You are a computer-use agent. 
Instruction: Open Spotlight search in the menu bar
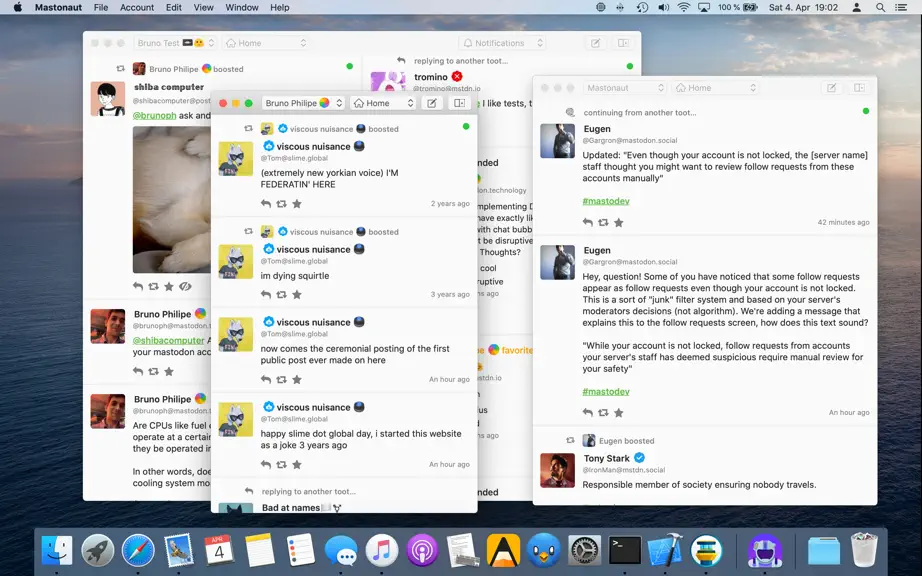click(880, 8)
